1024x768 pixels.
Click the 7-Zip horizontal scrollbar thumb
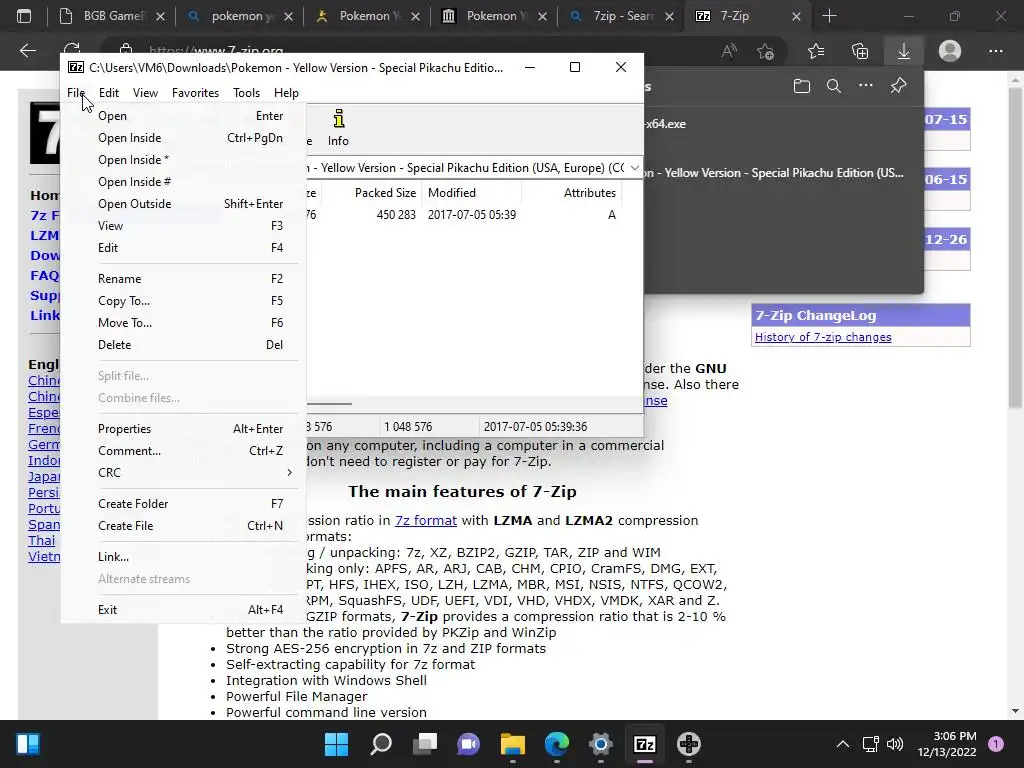point(329,404)
